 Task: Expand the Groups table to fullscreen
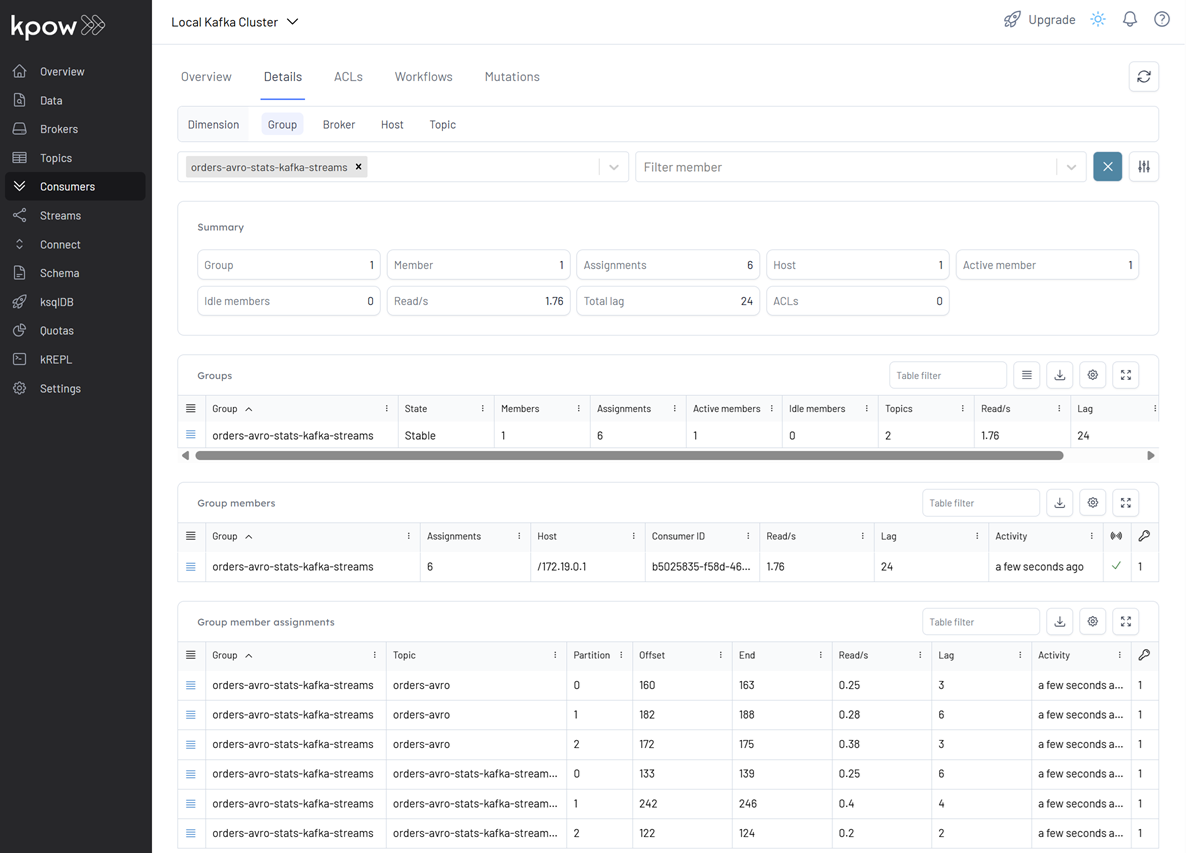(1125, 375)
